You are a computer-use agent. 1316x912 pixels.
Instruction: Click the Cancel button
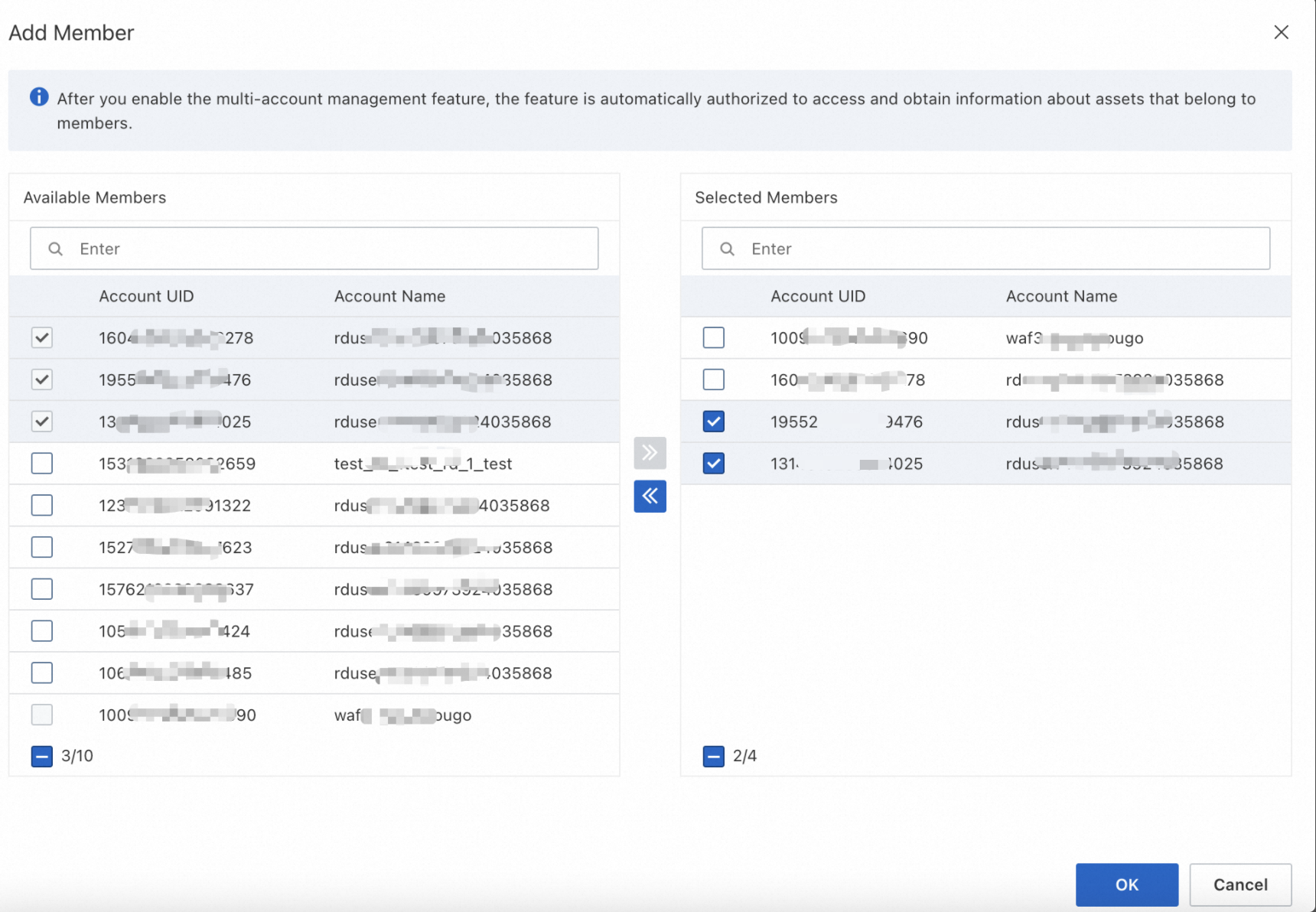(x=1240, y=884)
